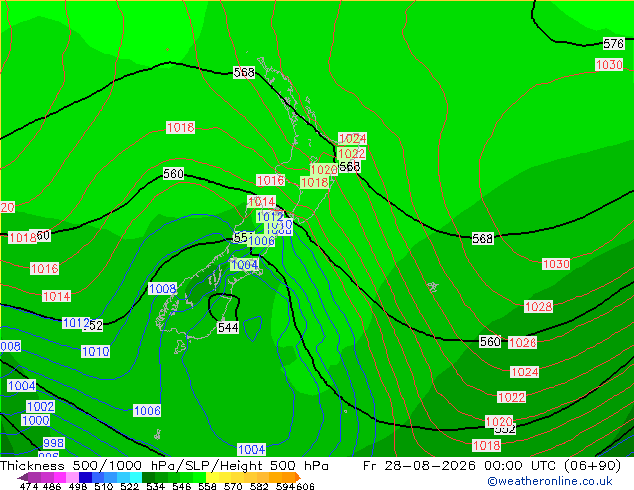Click the yellow legend swatch above 558

point(212,477)
